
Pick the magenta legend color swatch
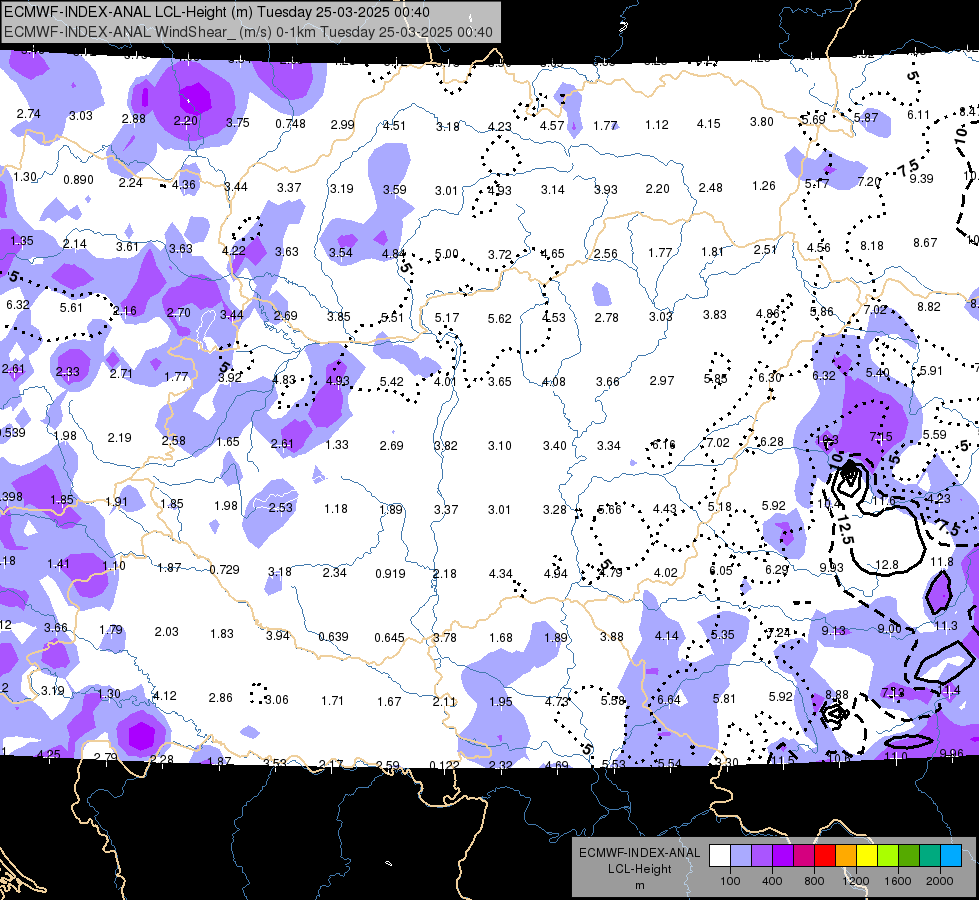click(804, 856)
